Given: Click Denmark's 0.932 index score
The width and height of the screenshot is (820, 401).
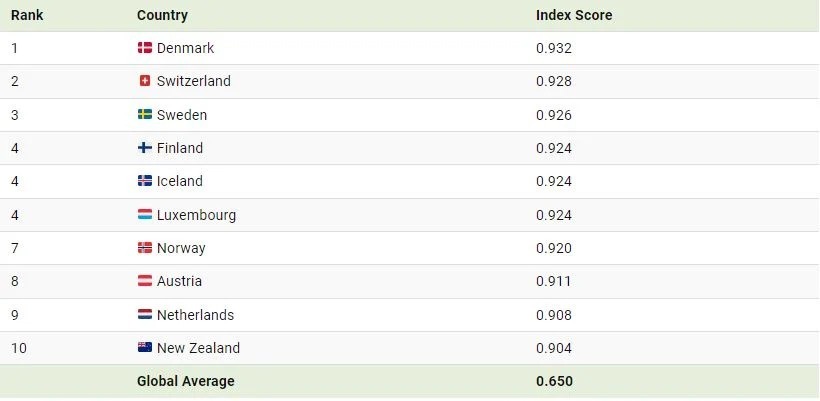Looking at the screenshot, I should tap(554, 48).
